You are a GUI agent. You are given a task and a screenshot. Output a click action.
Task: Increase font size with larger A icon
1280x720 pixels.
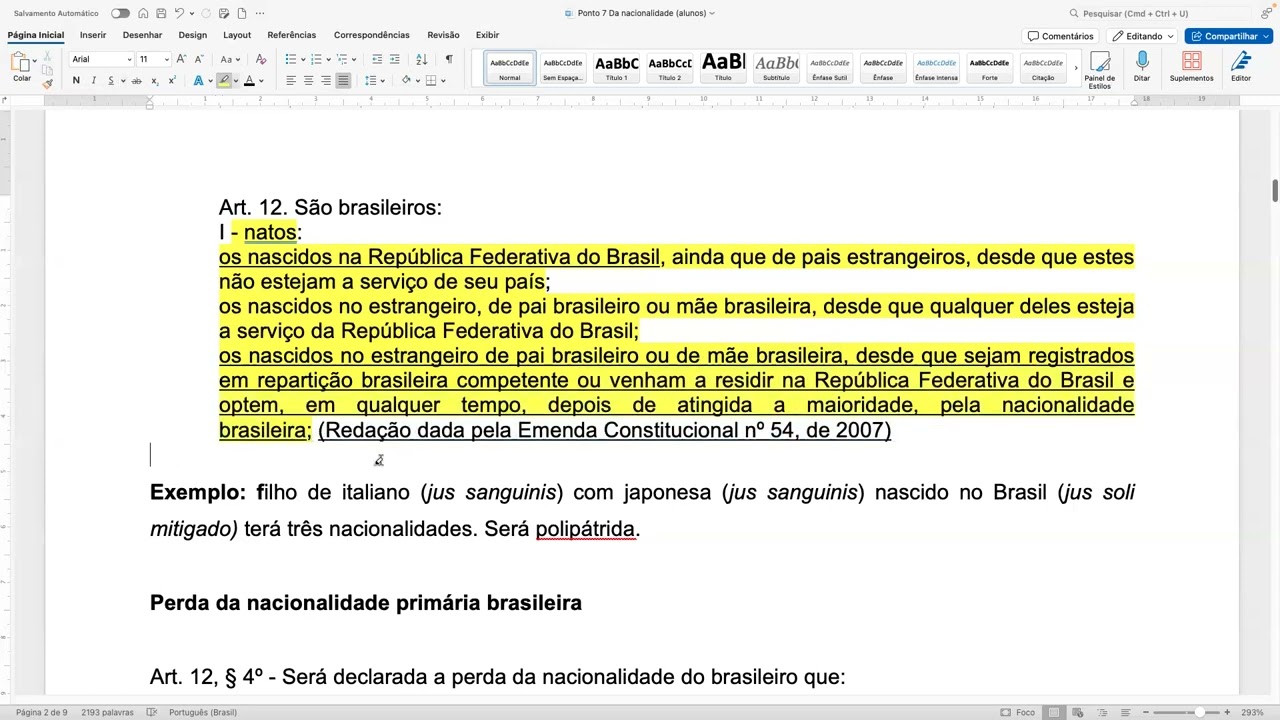tap(181, 59)
